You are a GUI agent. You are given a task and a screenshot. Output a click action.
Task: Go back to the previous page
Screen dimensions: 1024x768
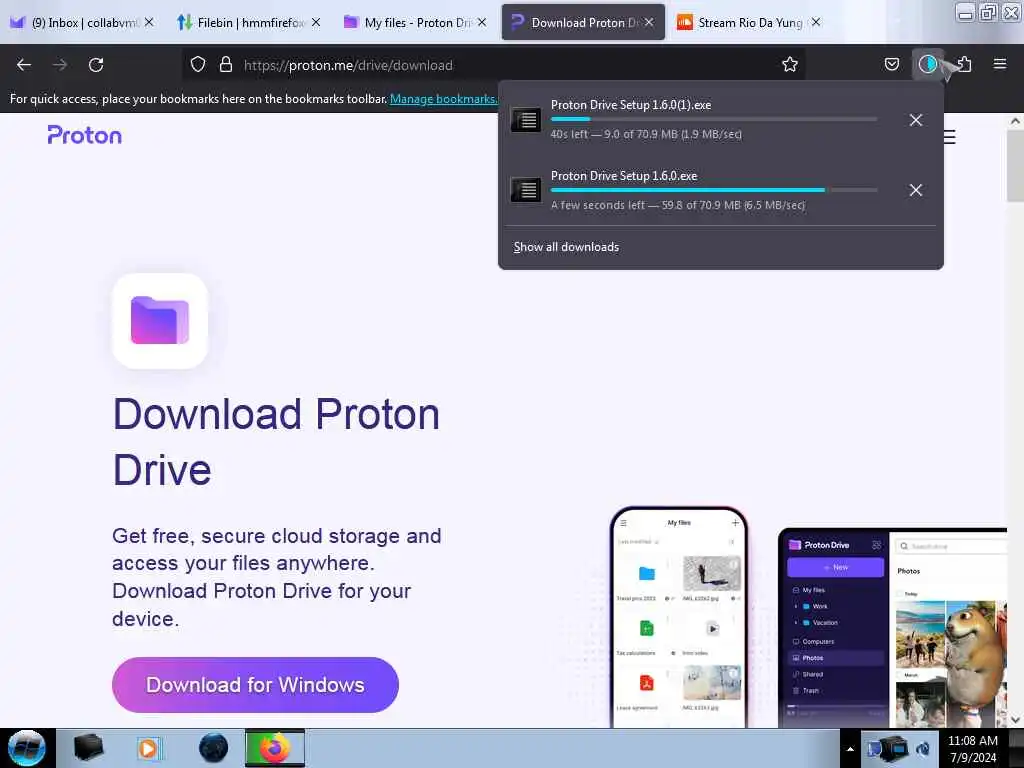tap(24, 65)
